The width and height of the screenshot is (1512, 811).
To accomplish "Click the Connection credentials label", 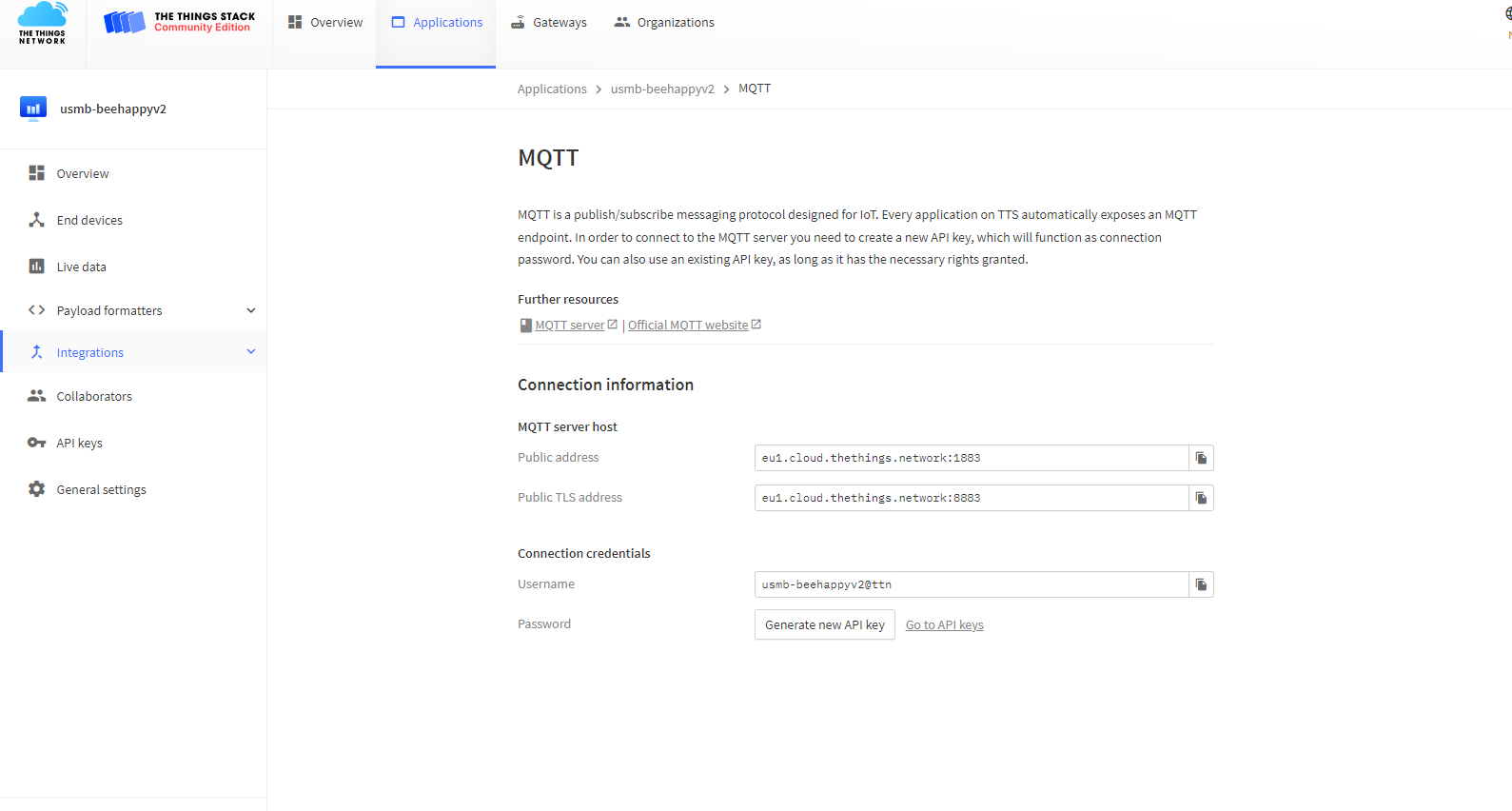I will (x=584, y=554).
